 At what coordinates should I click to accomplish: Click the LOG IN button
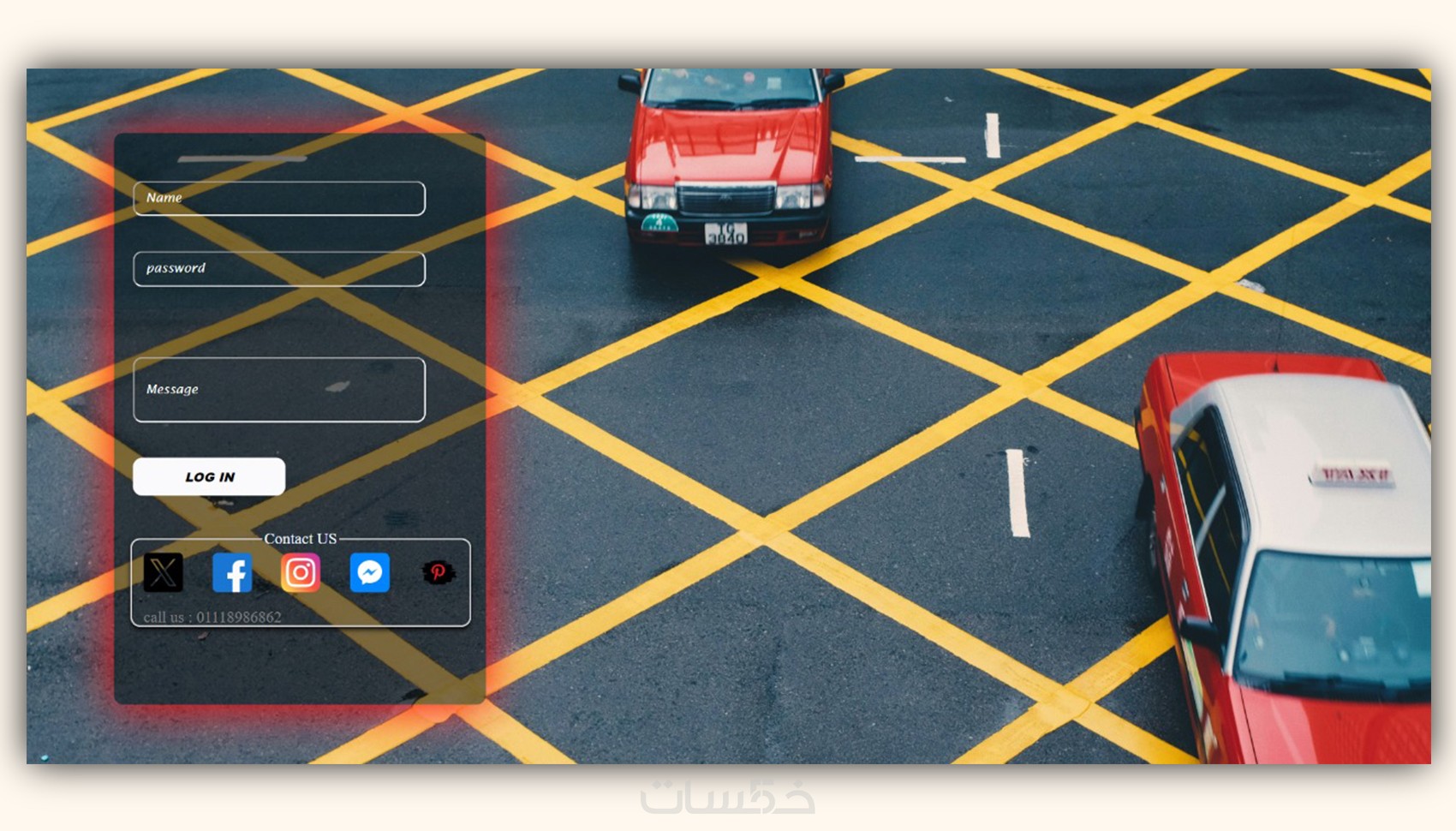pos(209,476)
